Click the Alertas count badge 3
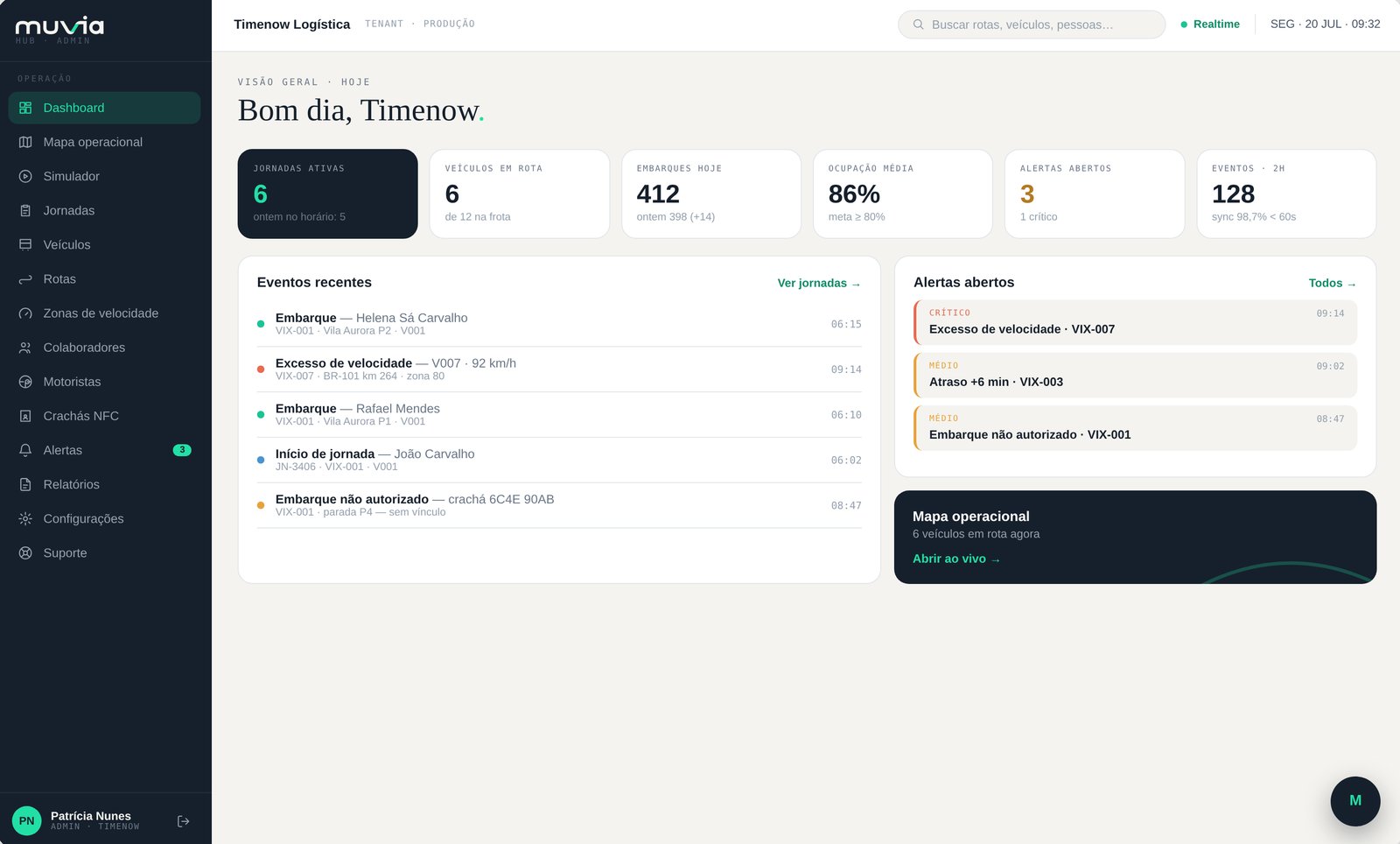The image size is (1400, 844). (x=182, y=450)
